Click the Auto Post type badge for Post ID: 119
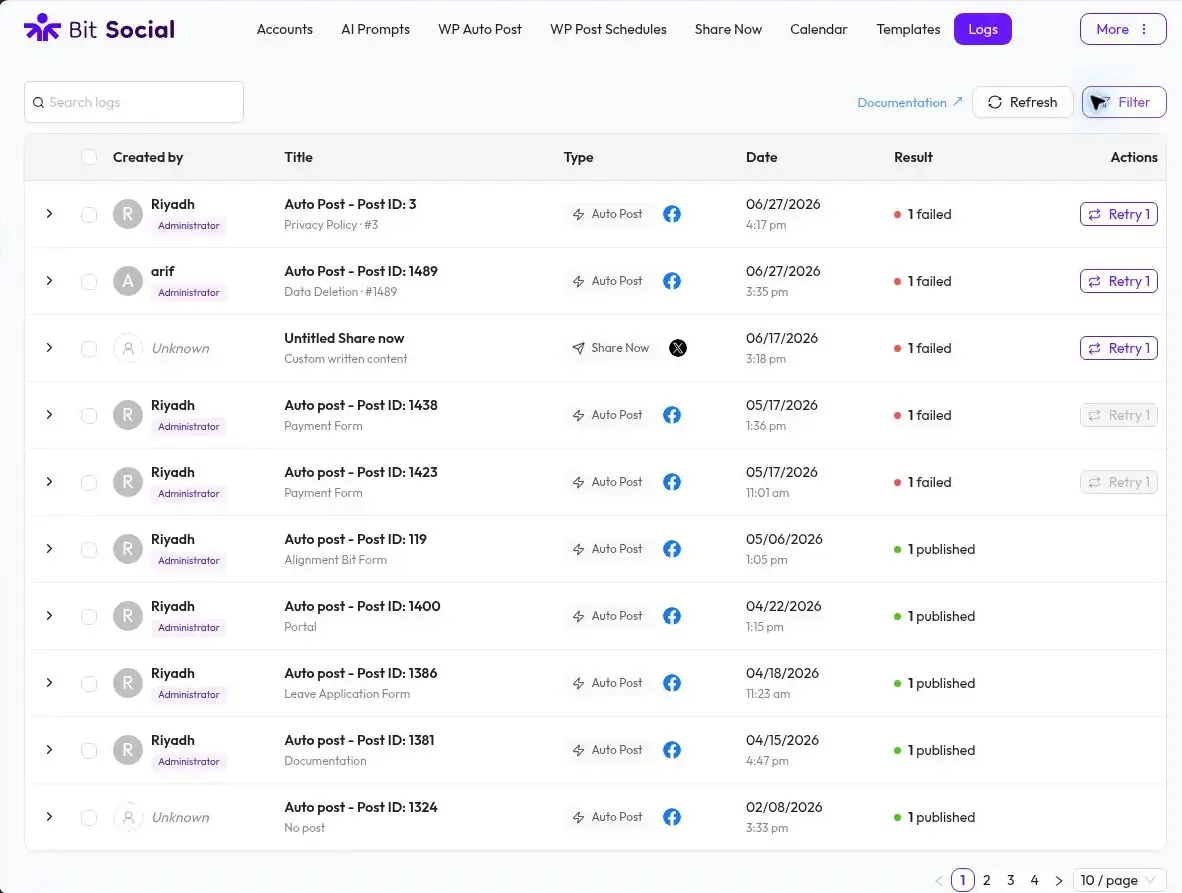The image size is (1182, 893). point(607,549)
